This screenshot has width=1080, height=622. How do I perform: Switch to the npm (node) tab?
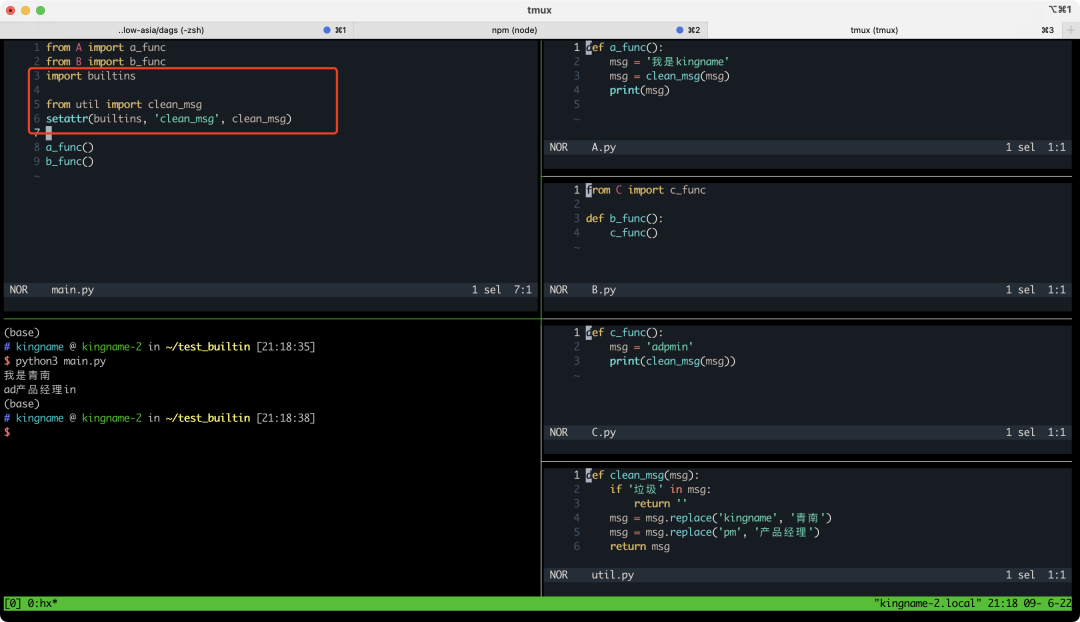(x=514, y=30)
